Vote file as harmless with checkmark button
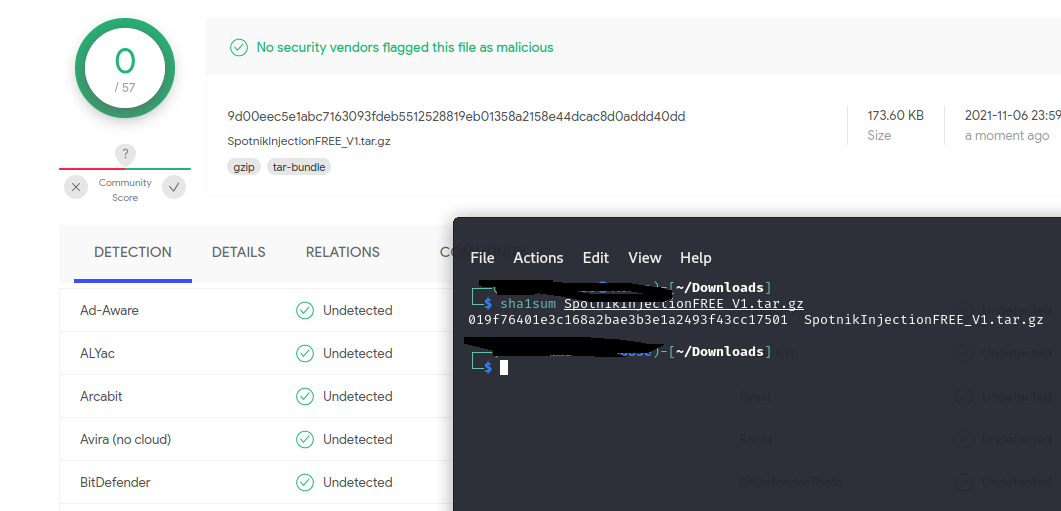 (174, 187)
